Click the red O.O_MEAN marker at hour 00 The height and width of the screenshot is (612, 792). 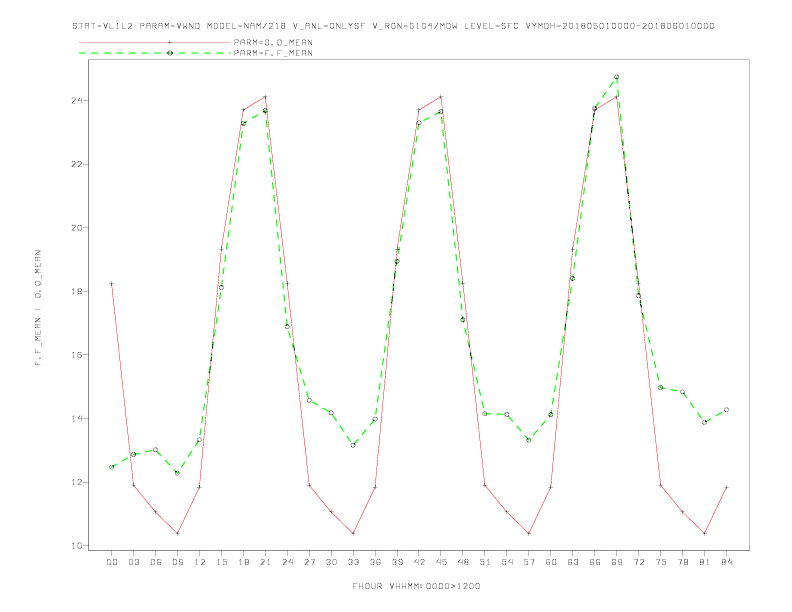[112, 284]
